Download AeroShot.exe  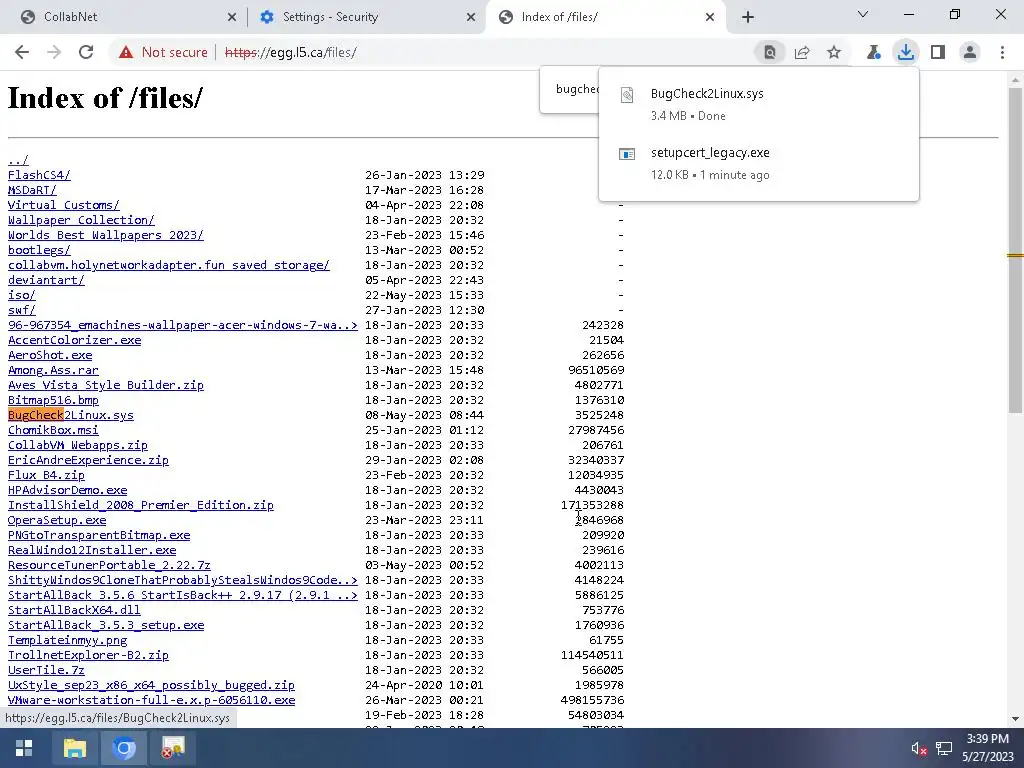[50, 355]
